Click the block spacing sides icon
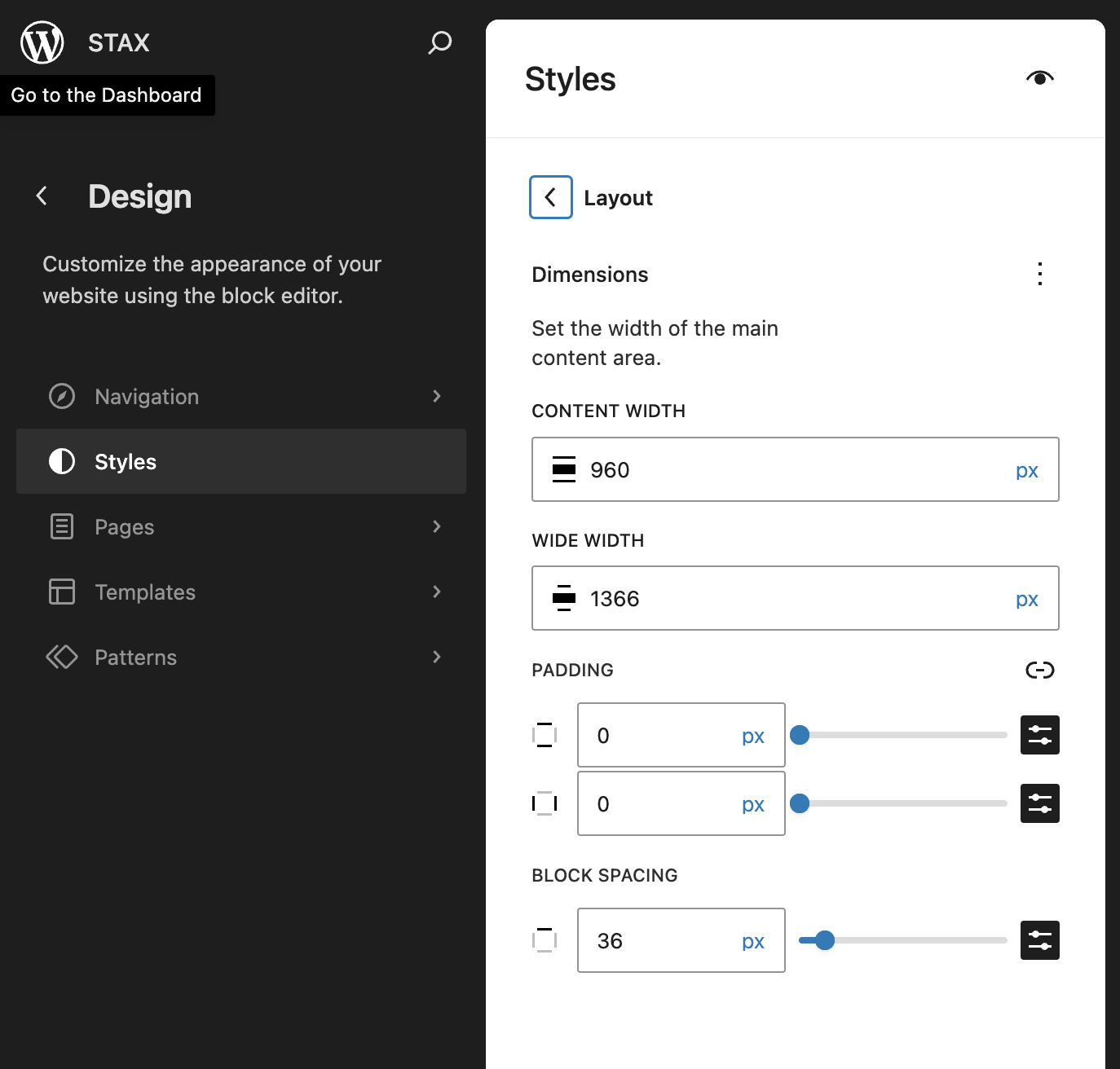Screen dimensions: 1120x1069 (x=545, y=940)
